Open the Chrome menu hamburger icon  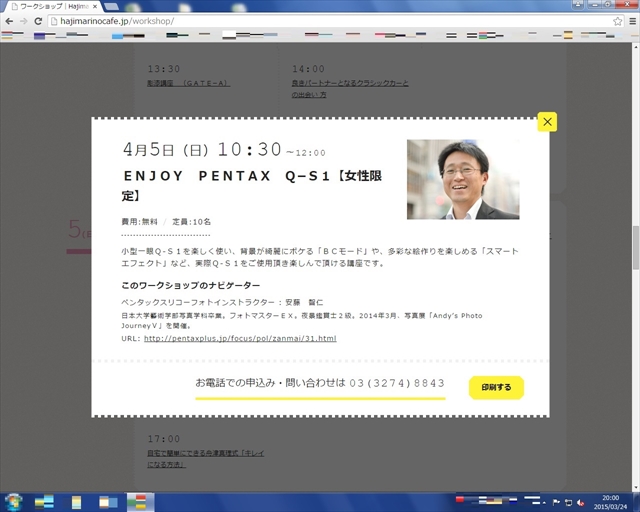(632, 21)
